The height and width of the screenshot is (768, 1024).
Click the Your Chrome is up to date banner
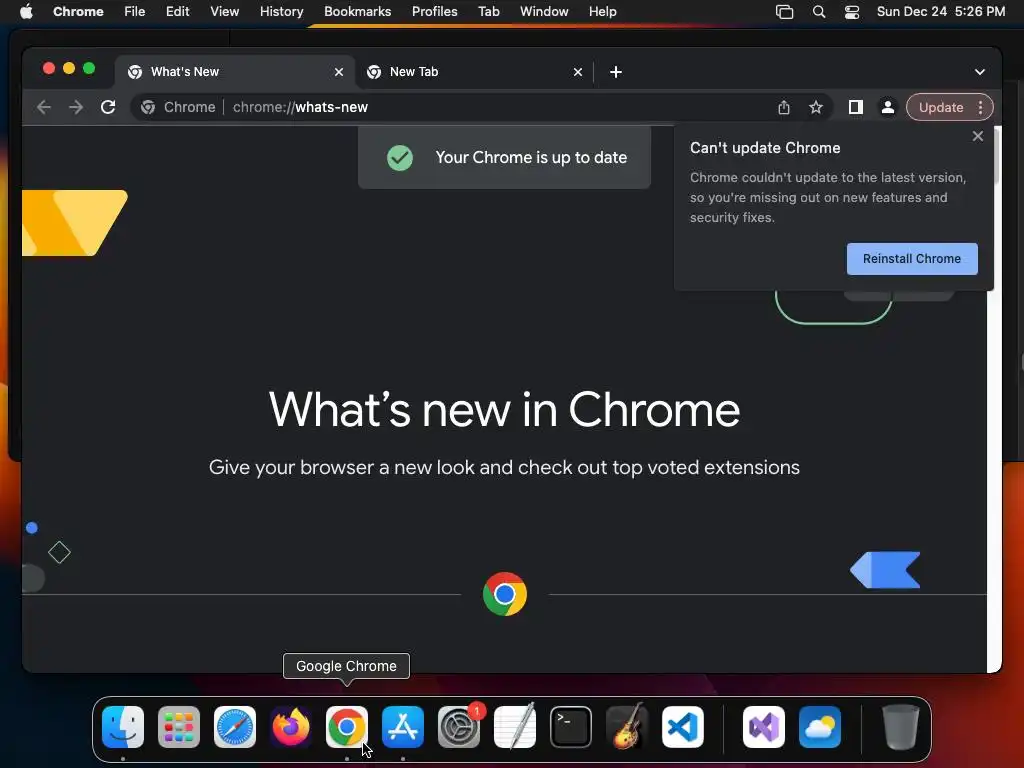[x=504, y=157]
